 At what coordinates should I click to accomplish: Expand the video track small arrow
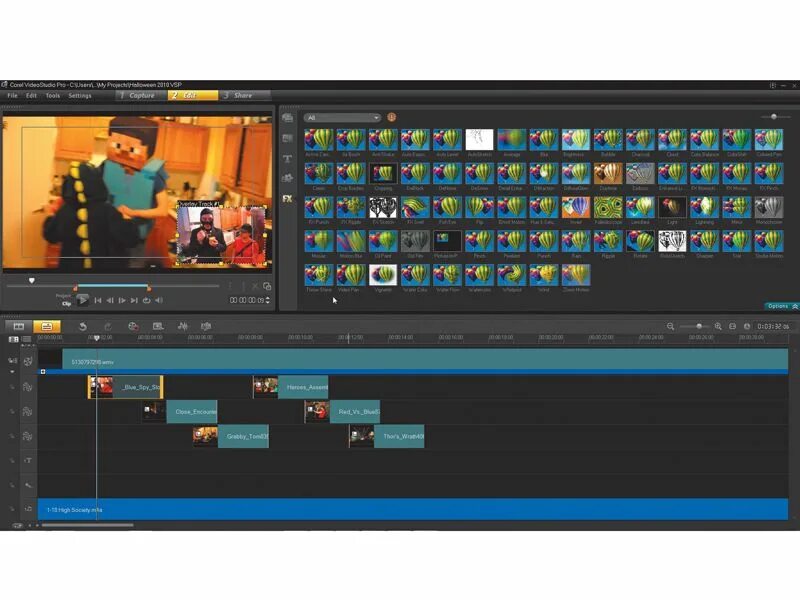(12, 372)
